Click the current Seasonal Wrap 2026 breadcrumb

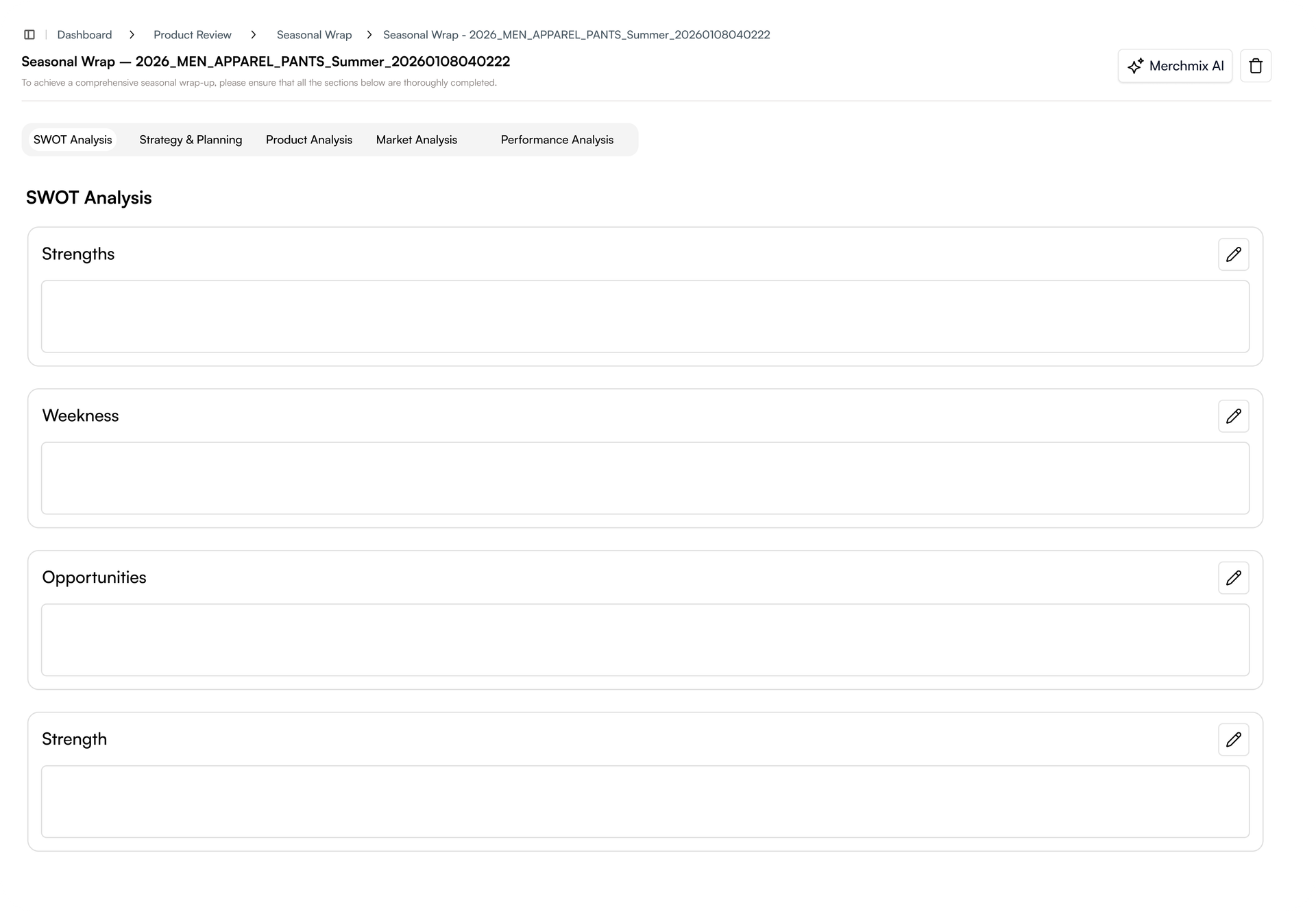point(576,35)
